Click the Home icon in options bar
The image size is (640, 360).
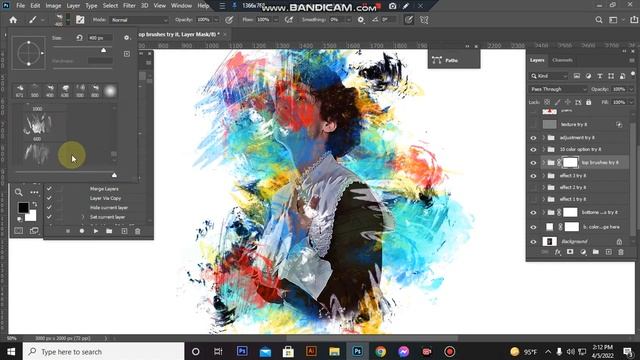(13, 20)
